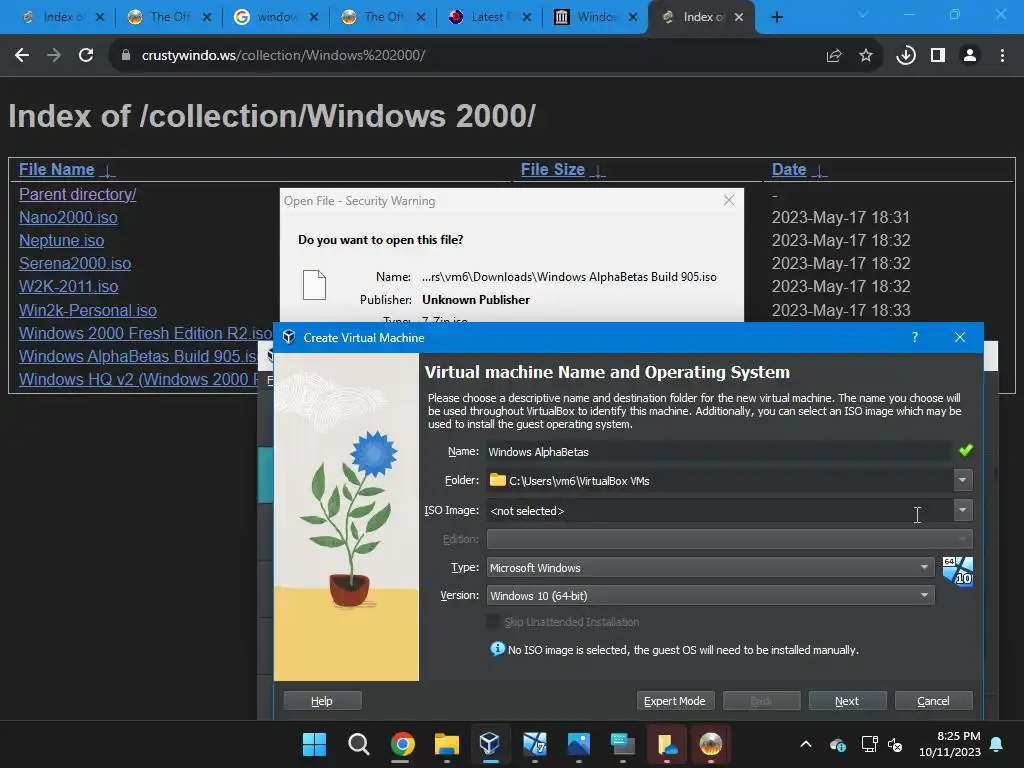Open File Explorer from the taskbar
This screenshot has height=768, width=1024.
tap(447, 744)
